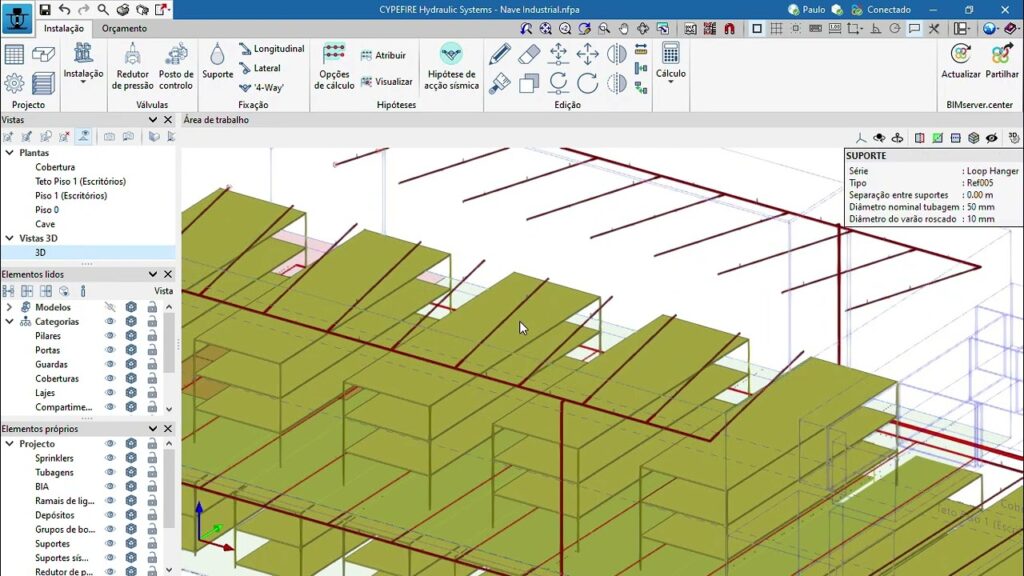1024x576 pixels.
Task: Click the Actualizar BIMserver.center icon
Action: click(x=961, y=62)
